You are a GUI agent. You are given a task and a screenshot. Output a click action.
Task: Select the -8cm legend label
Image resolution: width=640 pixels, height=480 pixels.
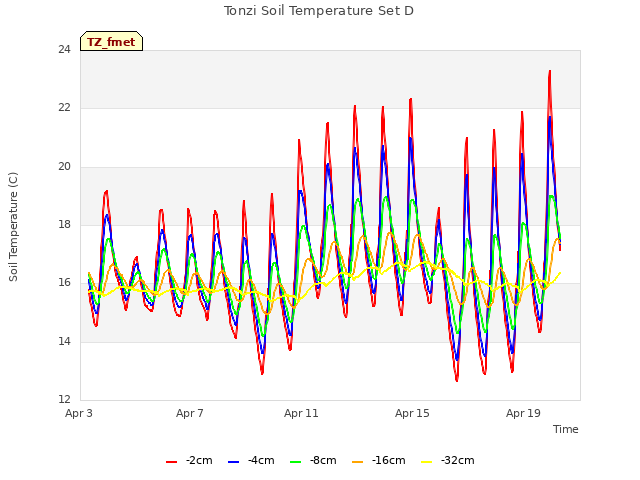pyautogui.click(x=323, y=460)
